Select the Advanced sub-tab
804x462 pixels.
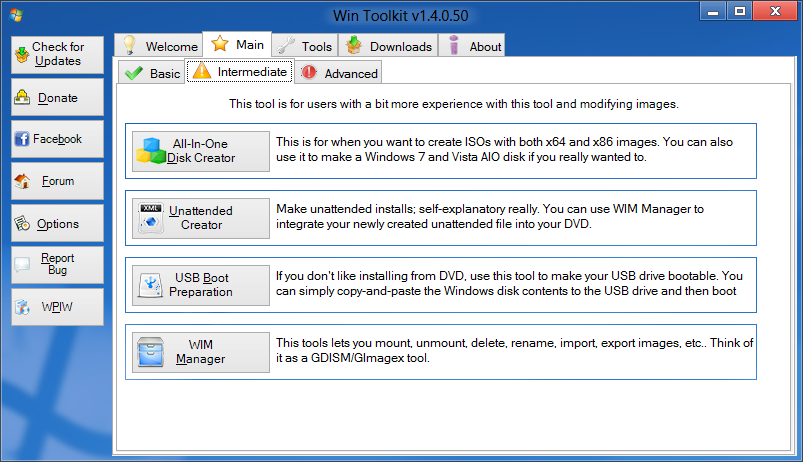338,72
